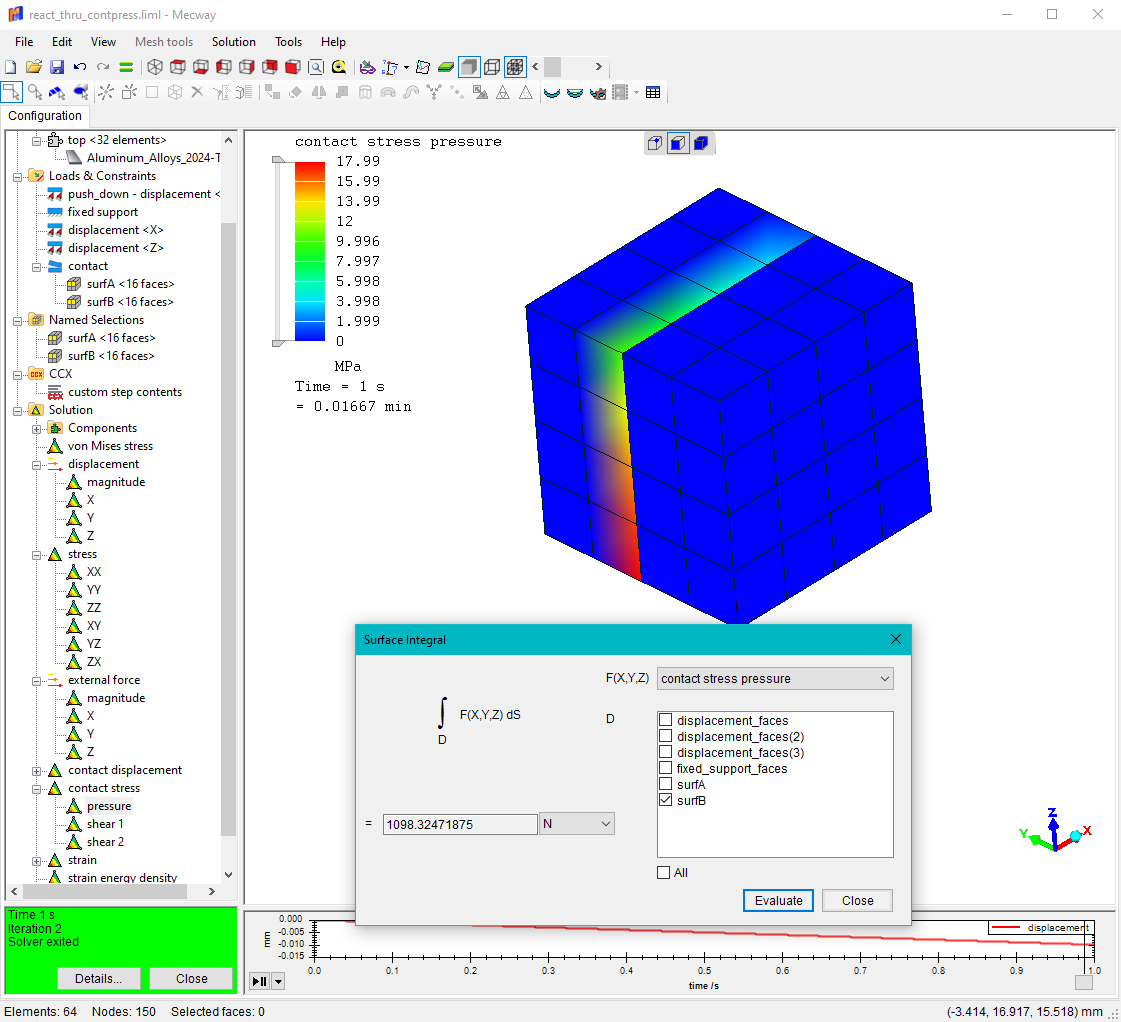Open the File menu

[x=24, y=42]
